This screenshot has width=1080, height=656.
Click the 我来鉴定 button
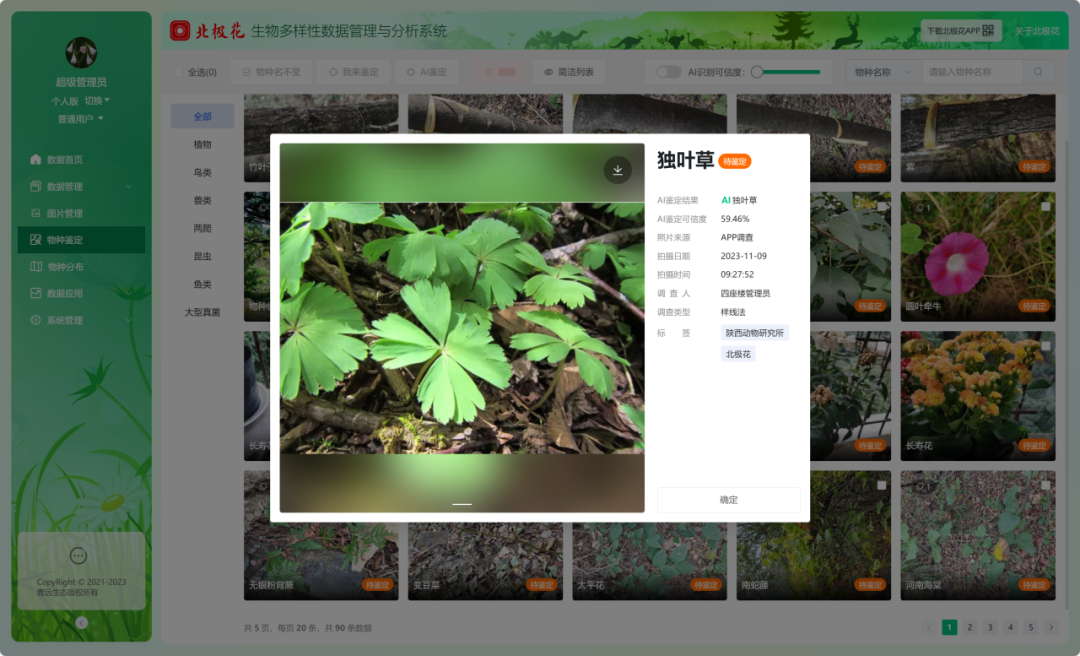pyautogui.click(x=353, y=72)
